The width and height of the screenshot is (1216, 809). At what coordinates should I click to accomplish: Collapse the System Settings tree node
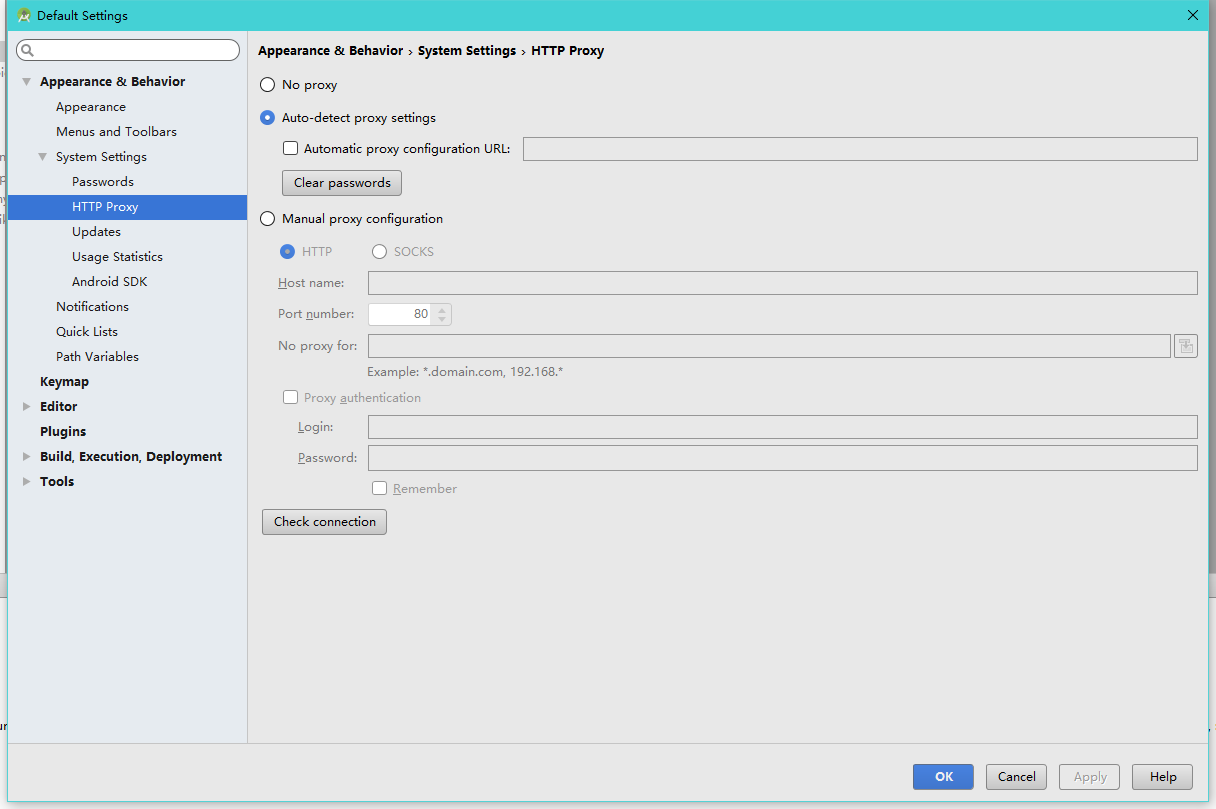click(43, 157)
